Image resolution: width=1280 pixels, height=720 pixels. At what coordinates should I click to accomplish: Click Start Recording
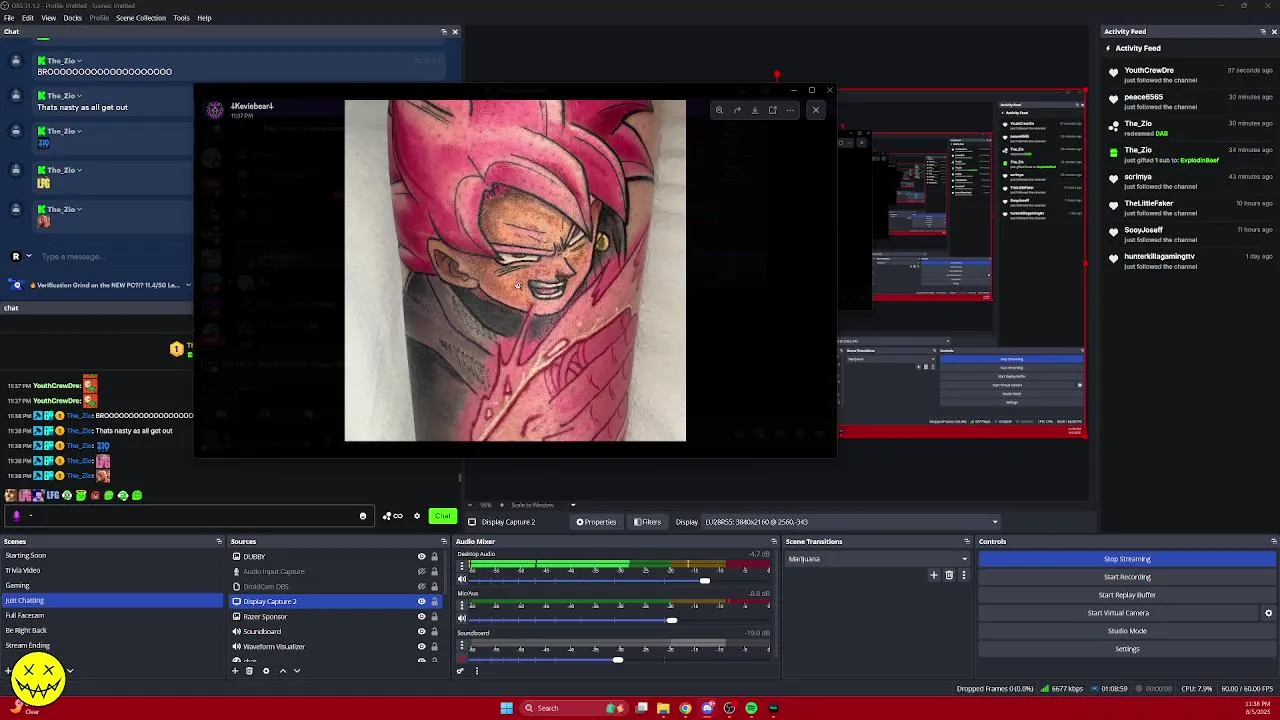(x=1127, y=577)
